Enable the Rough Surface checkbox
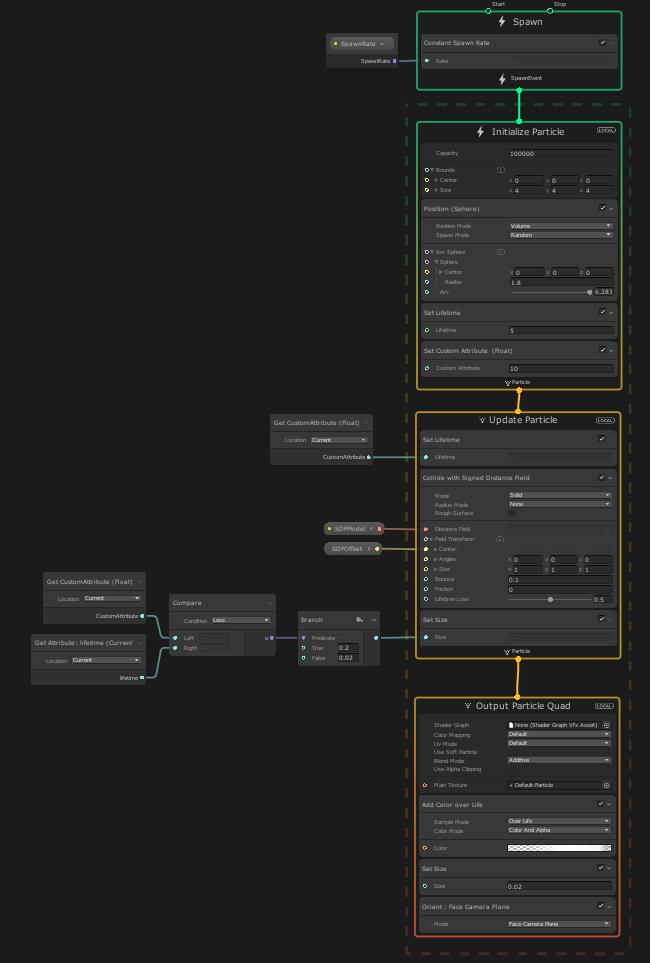The image size is (650, 963). tap(512, 513)
